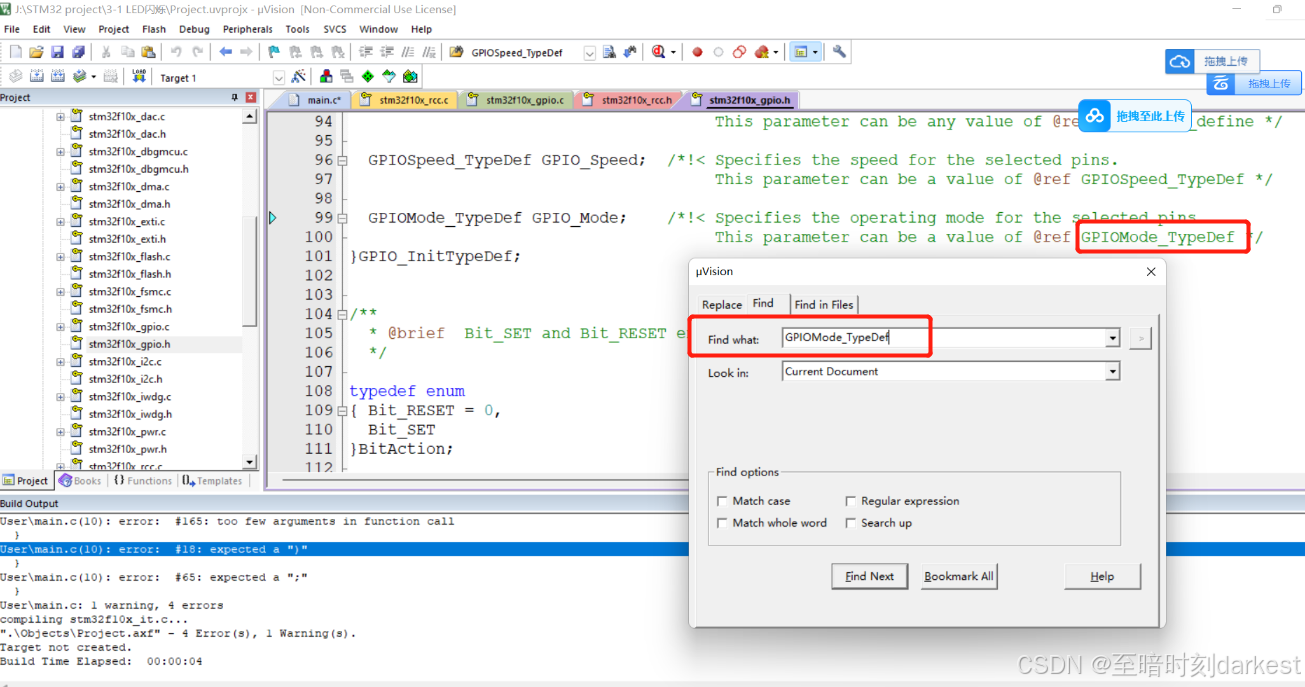1305x687 pixels.
Task: Click the kill all breakpoints icon
Action: coord(762,52)
